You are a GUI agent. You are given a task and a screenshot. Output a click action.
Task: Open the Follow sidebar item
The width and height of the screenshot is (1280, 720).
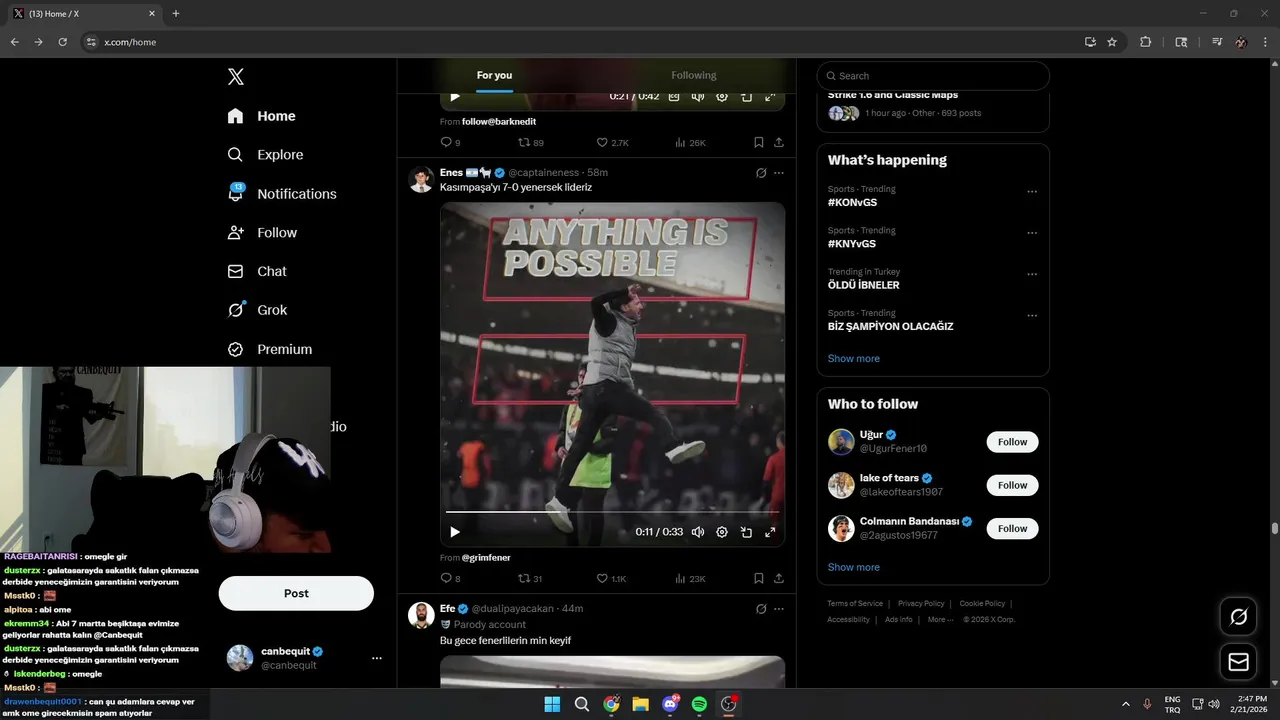262,232
